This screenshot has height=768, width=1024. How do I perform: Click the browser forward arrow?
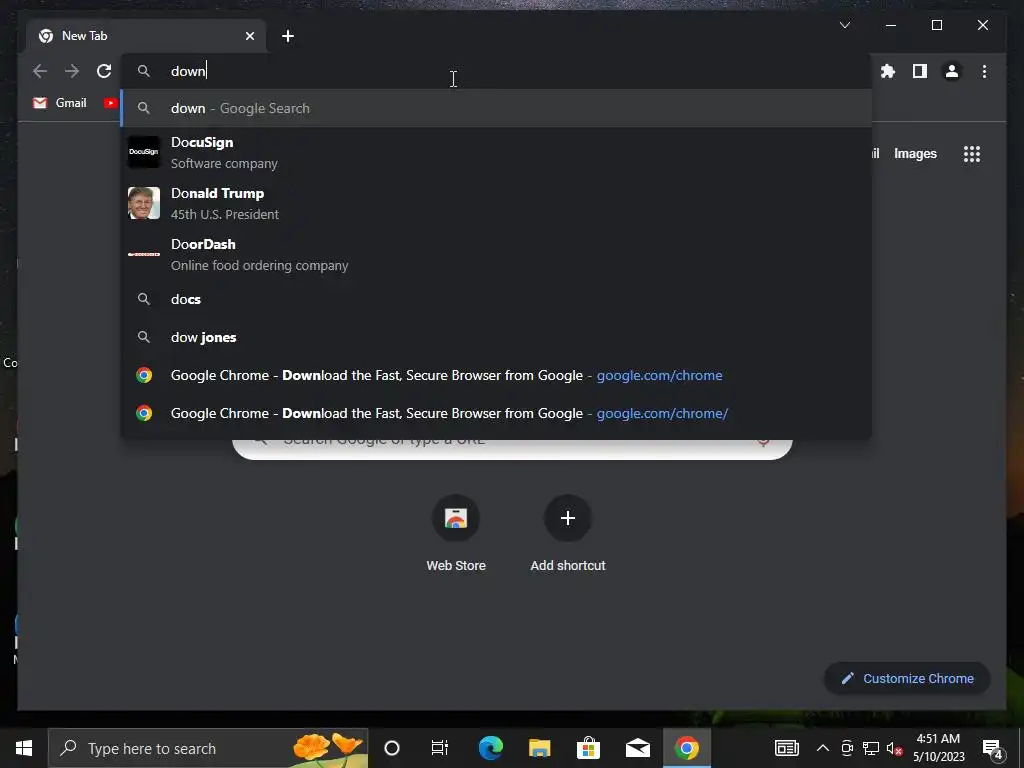coord(72,71)
